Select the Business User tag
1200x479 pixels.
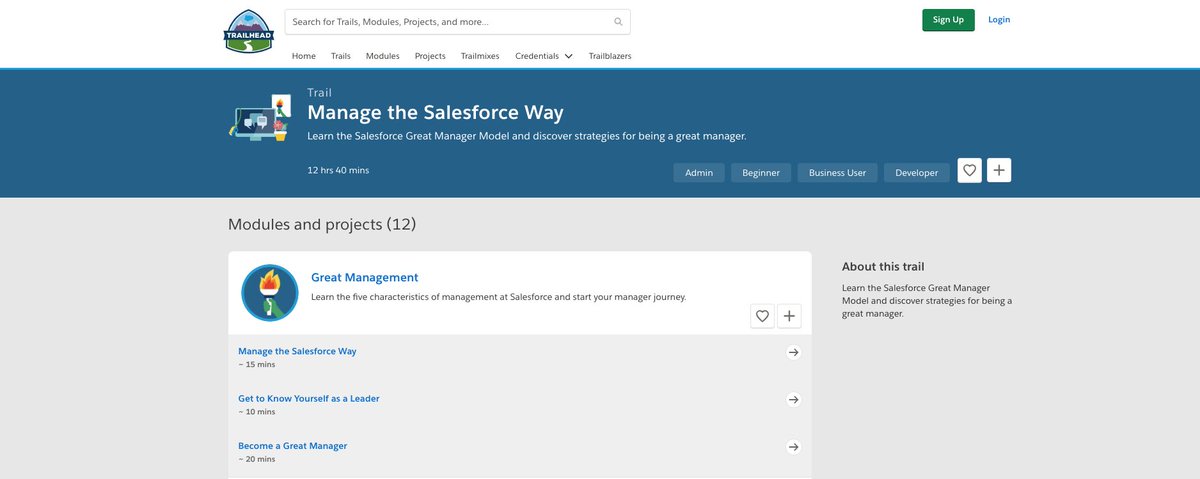tap(838, 173)
